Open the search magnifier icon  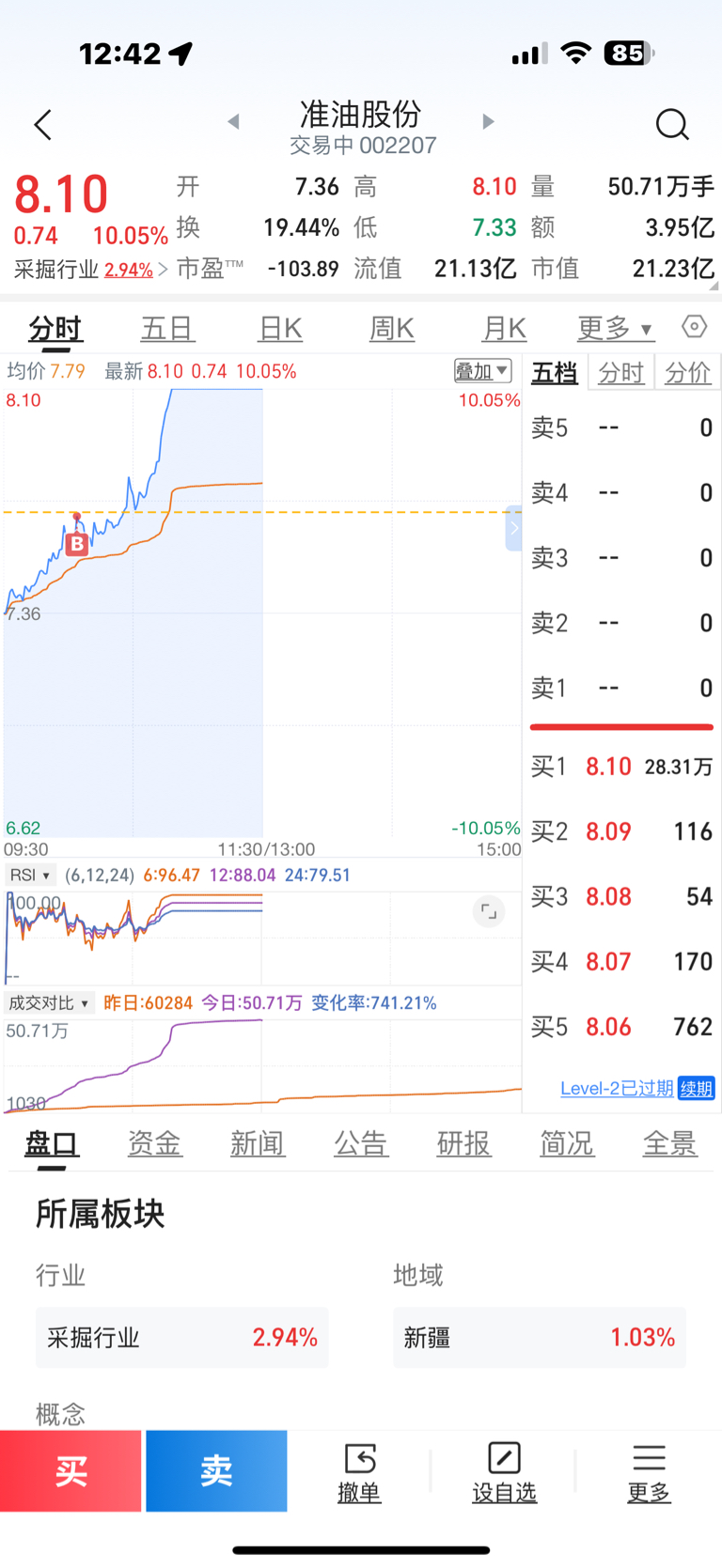(672, 124)
